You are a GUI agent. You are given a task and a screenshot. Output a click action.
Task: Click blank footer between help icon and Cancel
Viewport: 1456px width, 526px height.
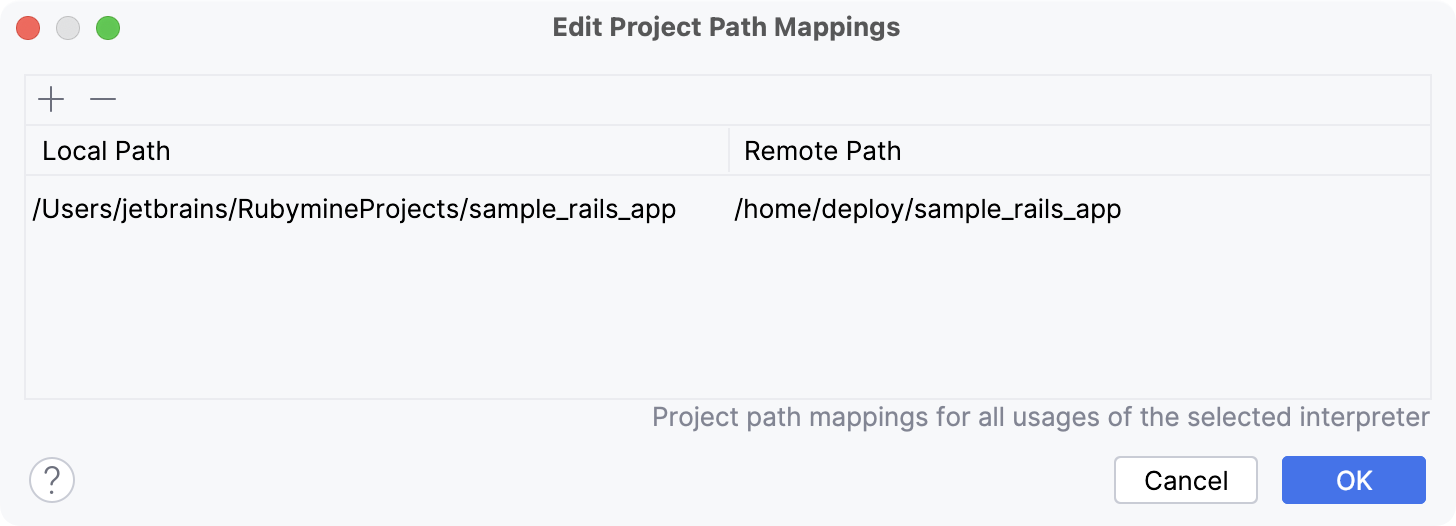(590, 480)
